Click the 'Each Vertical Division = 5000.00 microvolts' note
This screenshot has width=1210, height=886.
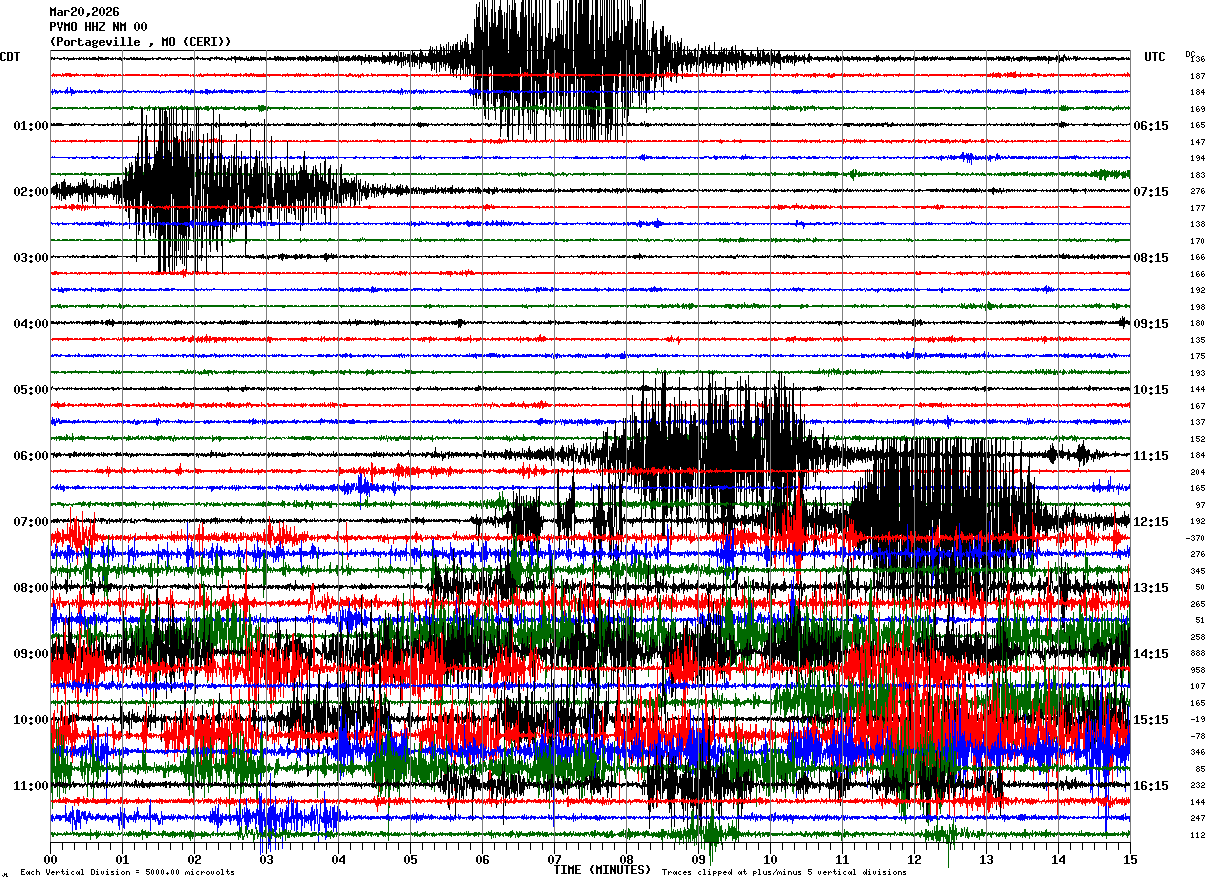[127, 873]
